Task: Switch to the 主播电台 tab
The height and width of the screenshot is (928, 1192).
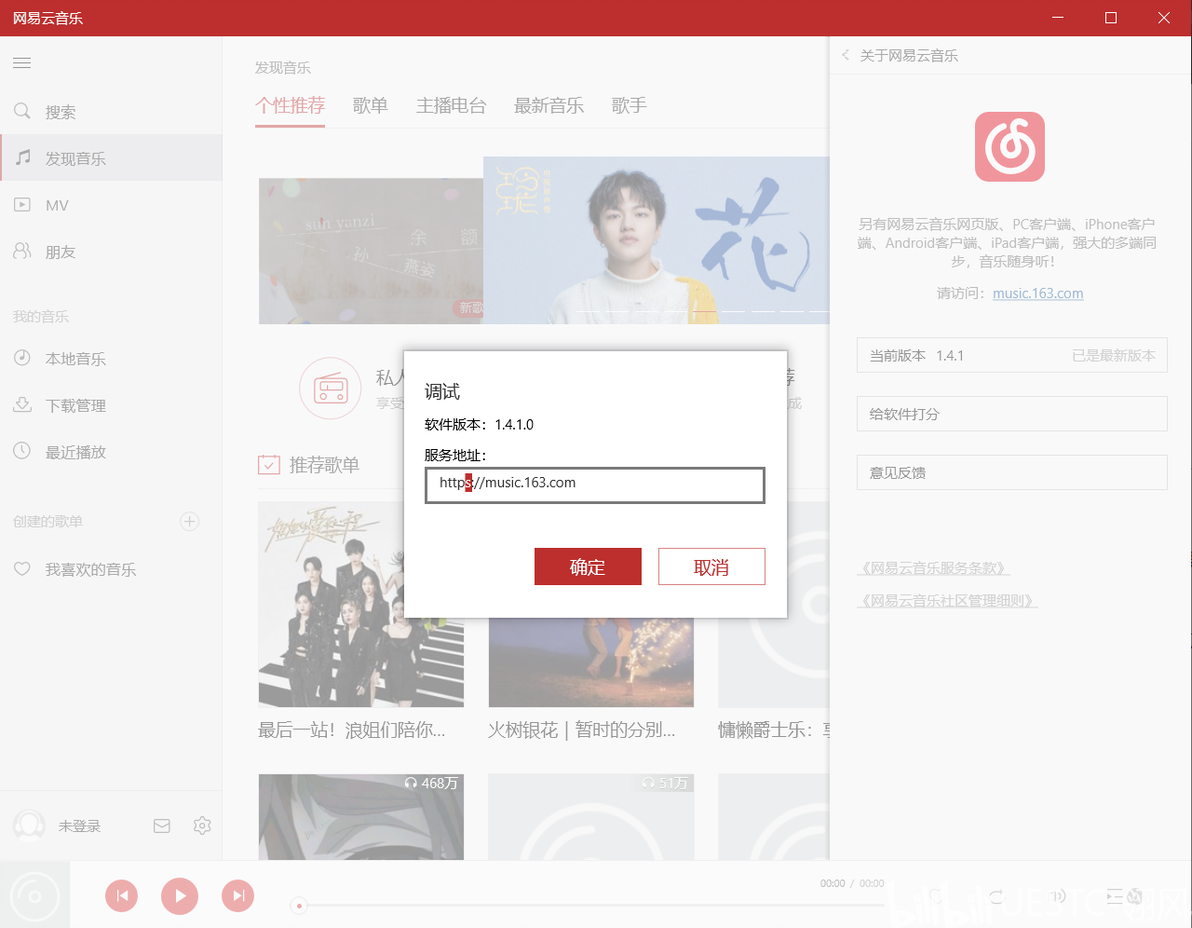Action: click(x=451, y=106)
